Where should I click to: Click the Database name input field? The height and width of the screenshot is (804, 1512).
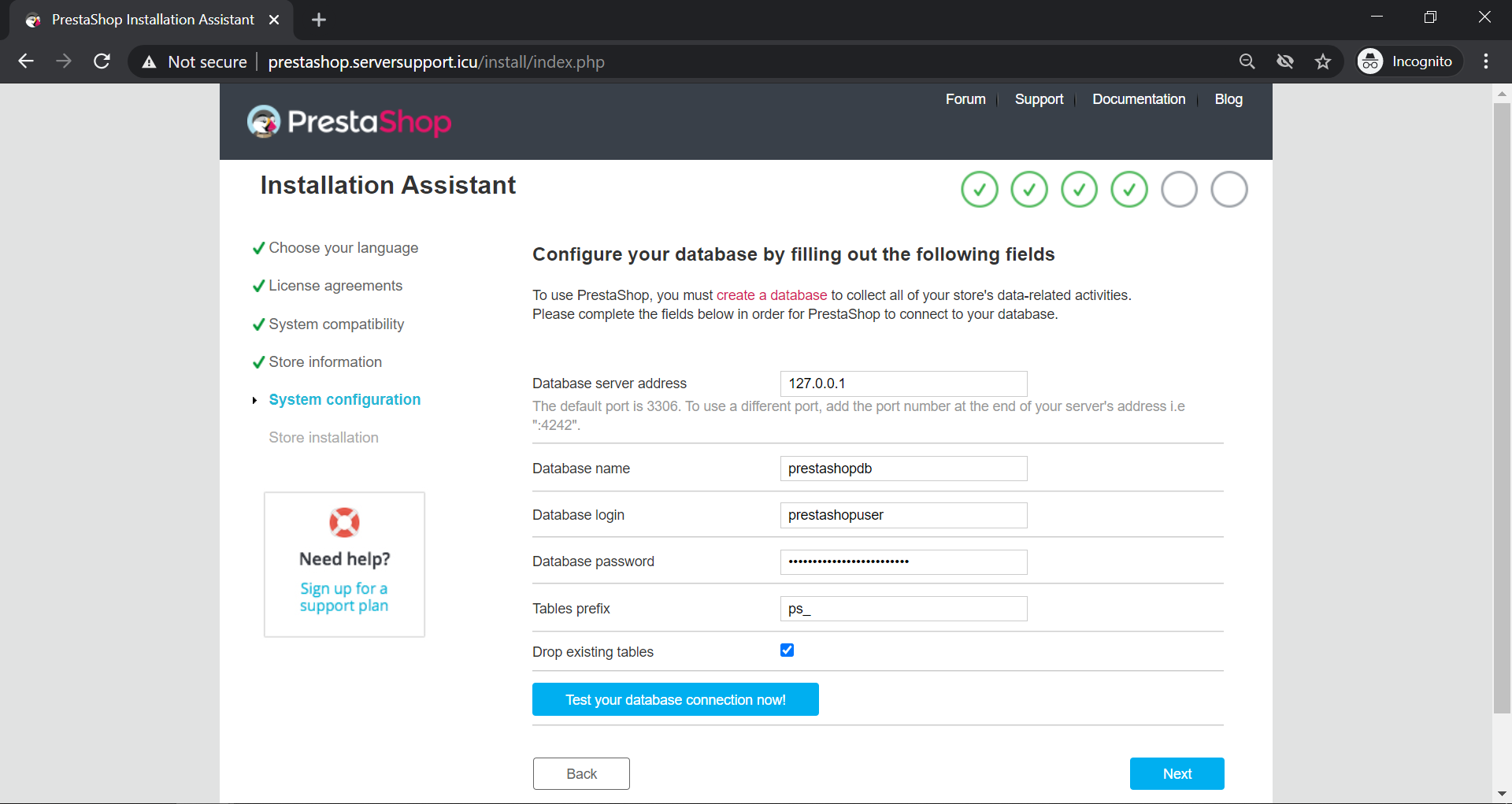(x=903, y=469)
